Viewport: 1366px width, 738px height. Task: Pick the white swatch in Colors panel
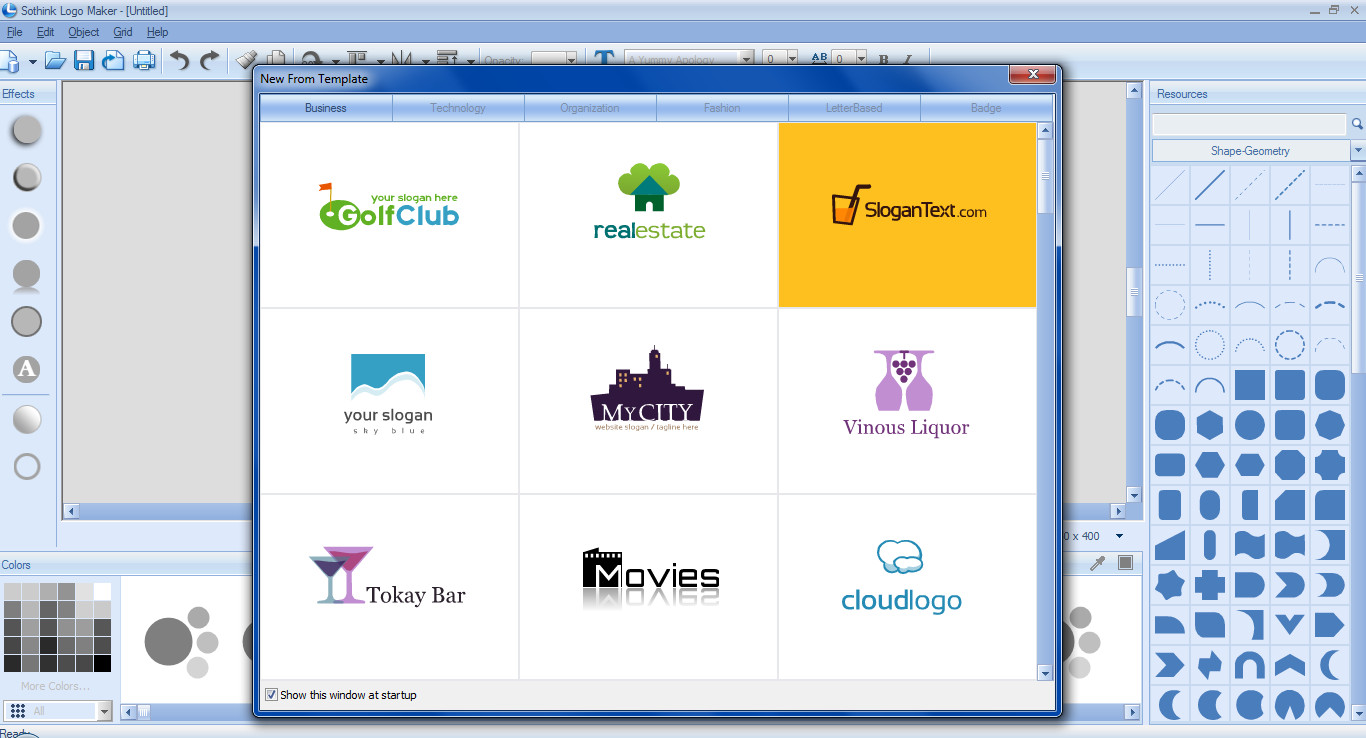[x=102, y=591]
